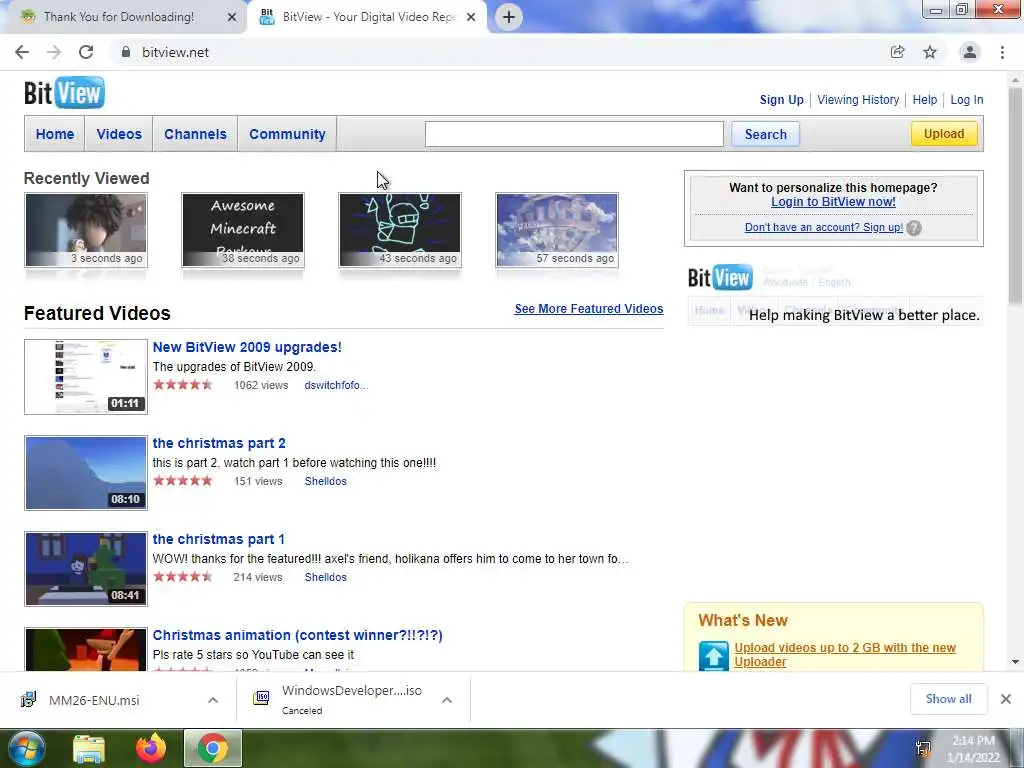This screenshot has width=1024, height=768.
Task: Open dswitchfofo... uploader channel
Action: click(336, 385)
